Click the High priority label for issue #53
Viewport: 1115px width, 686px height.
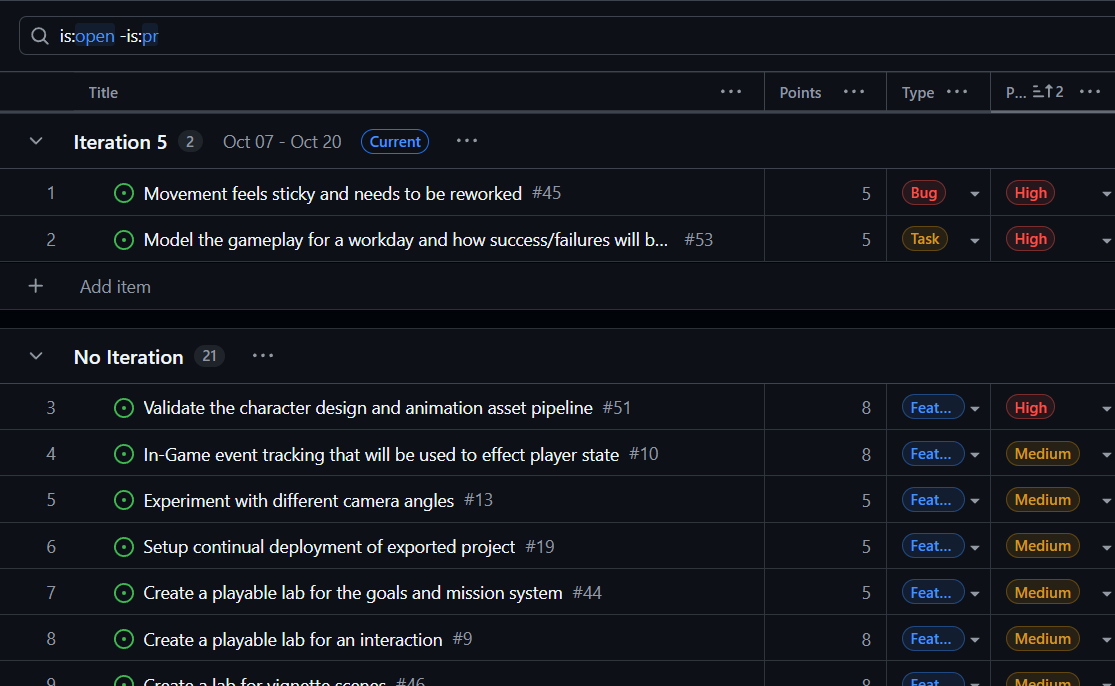click(x=1030, y=239)
